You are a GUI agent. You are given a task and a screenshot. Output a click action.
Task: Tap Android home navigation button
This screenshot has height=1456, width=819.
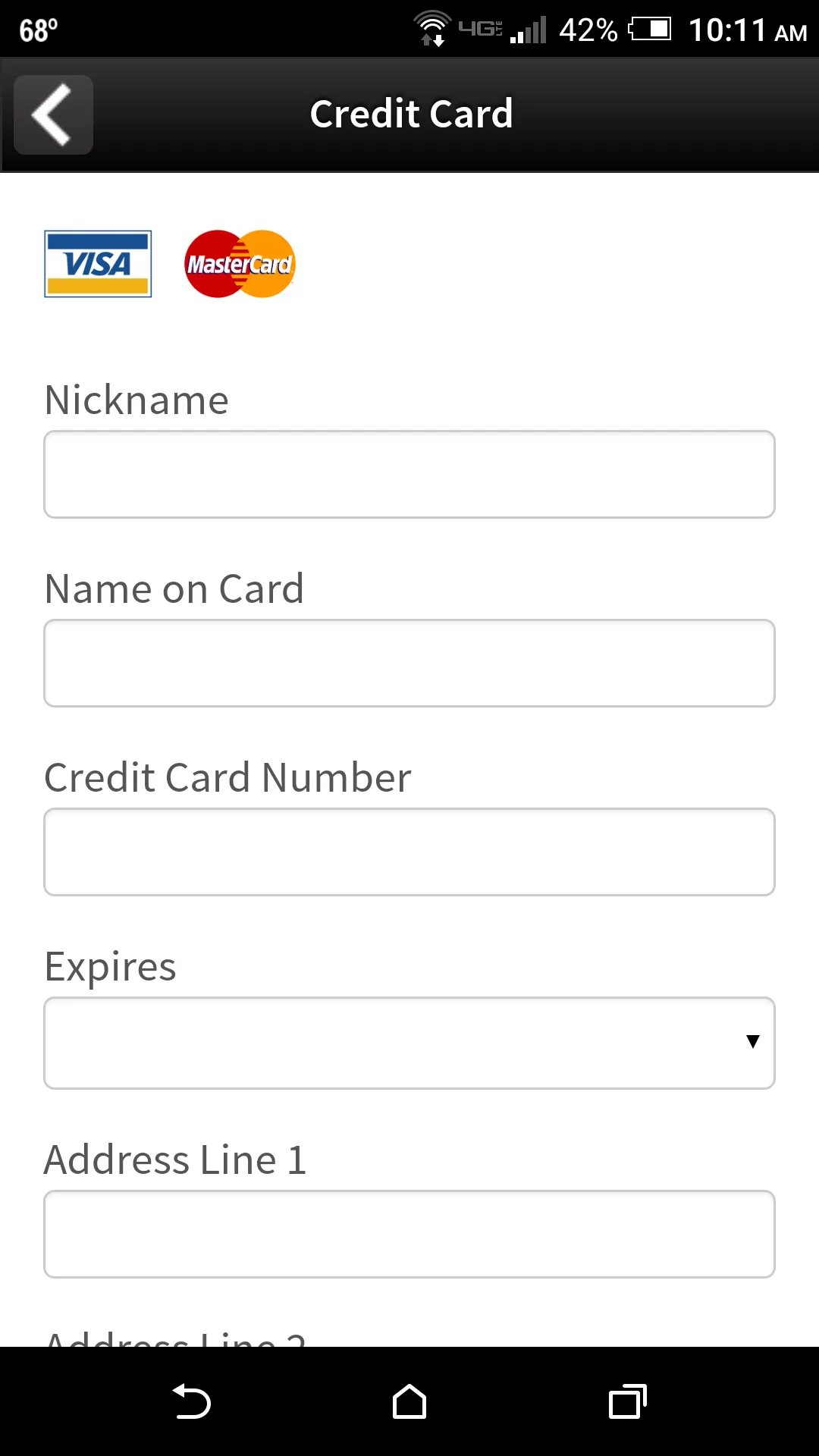pos(409,1401)
